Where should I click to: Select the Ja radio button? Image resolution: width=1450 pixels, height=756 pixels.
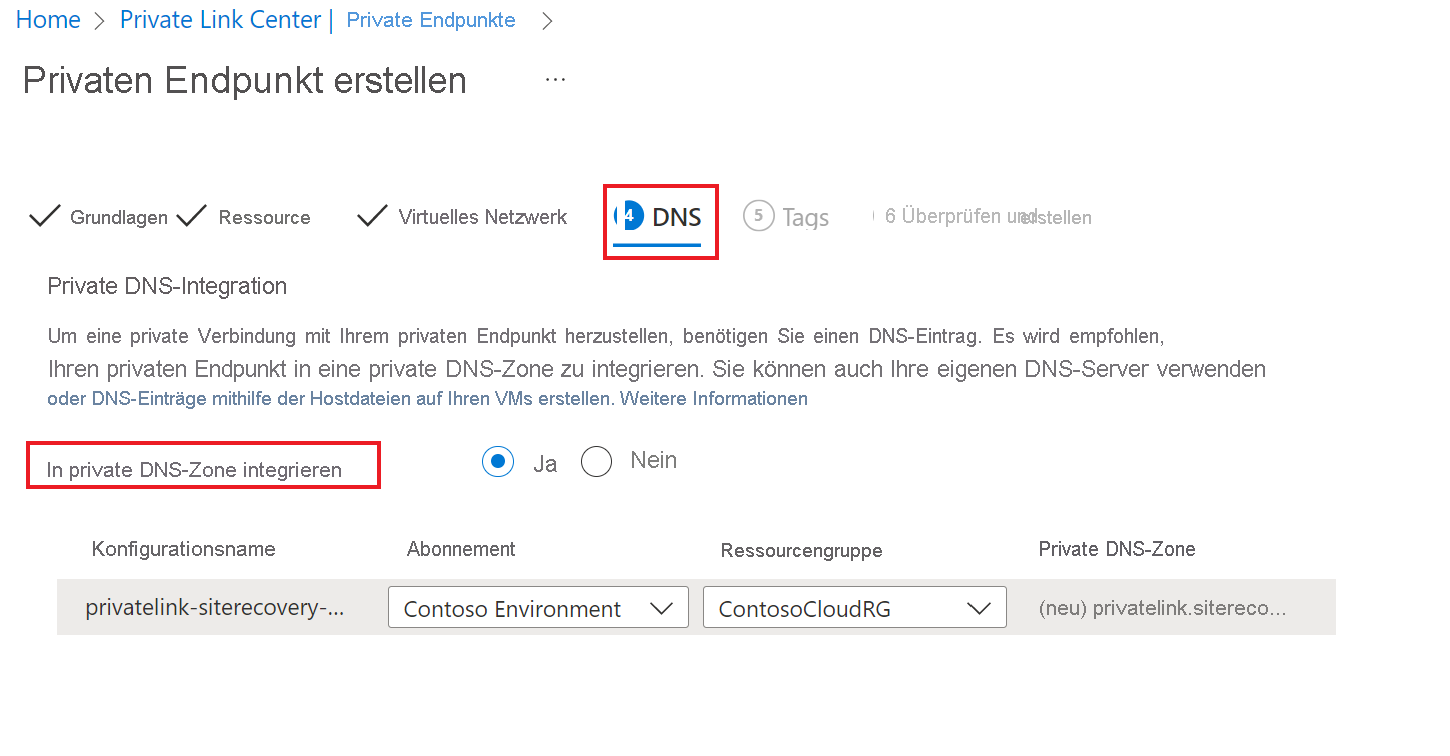tap(498, 461)
